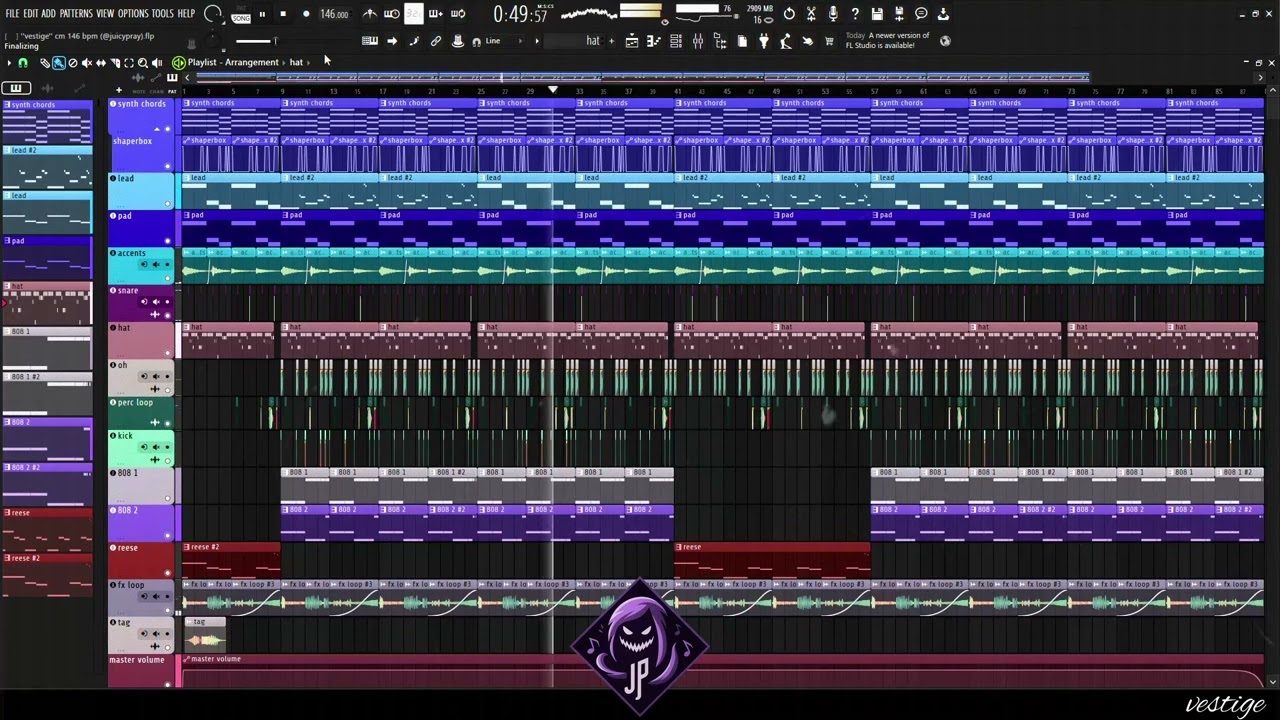Toggle the playlist snap magnet
The width and height of the screenshot is (1280, 720).
pos(22,62)
